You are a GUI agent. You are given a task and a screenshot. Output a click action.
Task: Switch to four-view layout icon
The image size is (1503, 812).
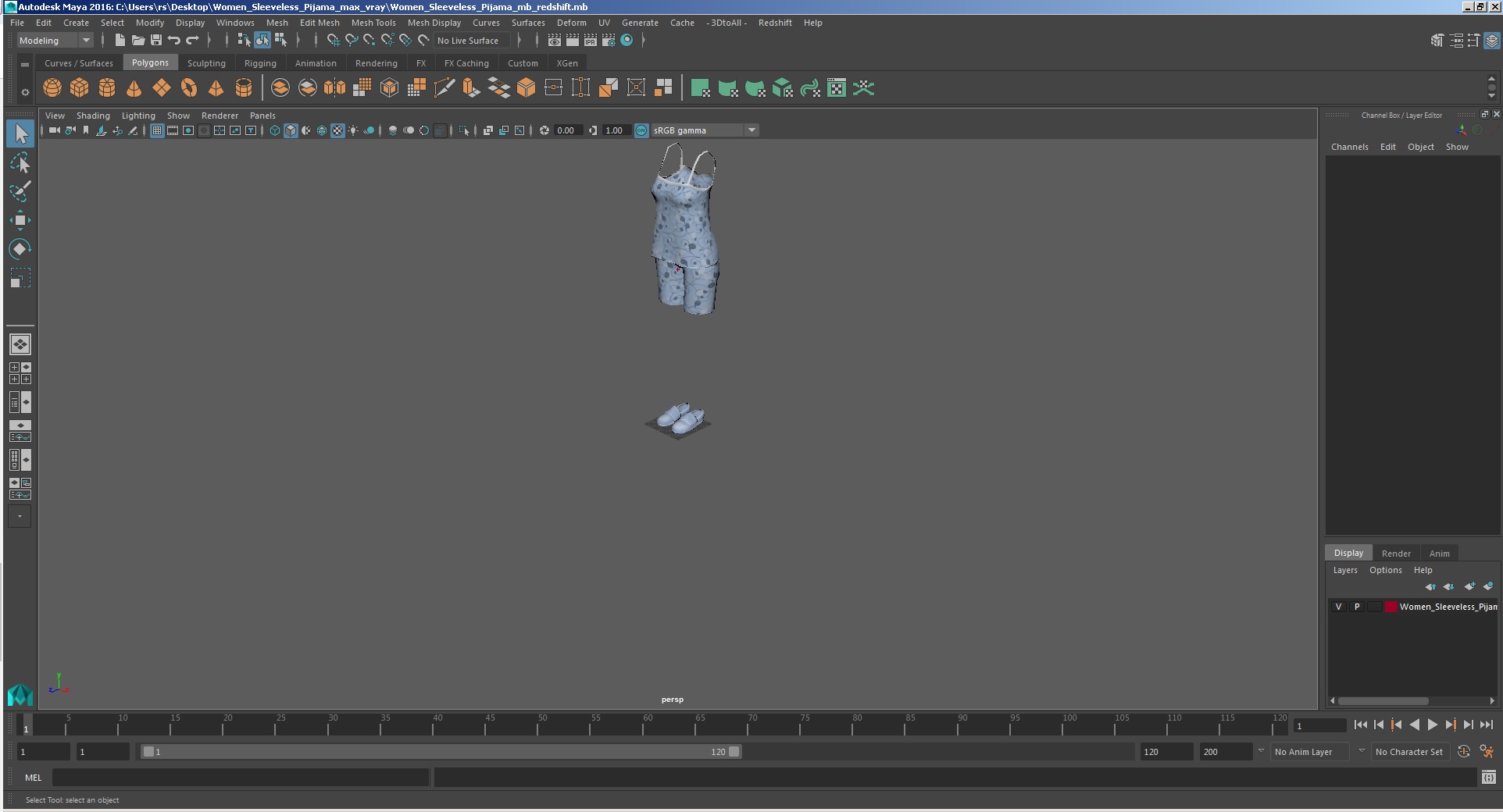click(x=20, y=373)
